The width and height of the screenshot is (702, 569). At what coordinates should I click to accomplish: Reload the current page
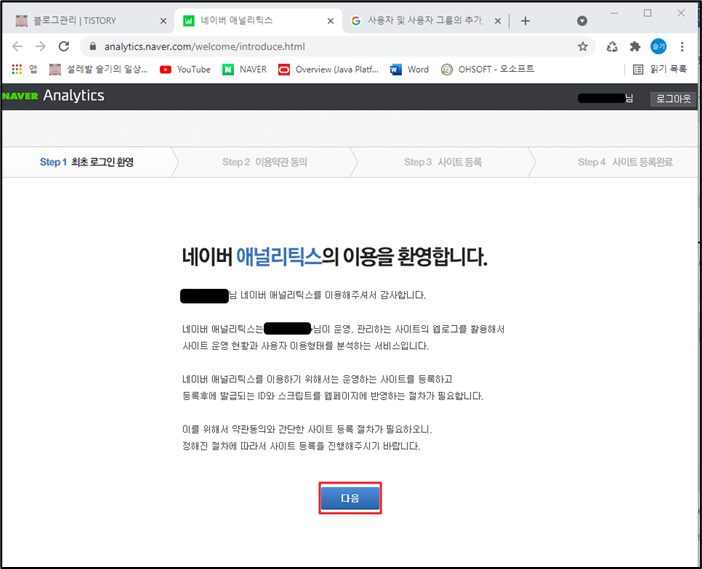(x=64, y=46)
